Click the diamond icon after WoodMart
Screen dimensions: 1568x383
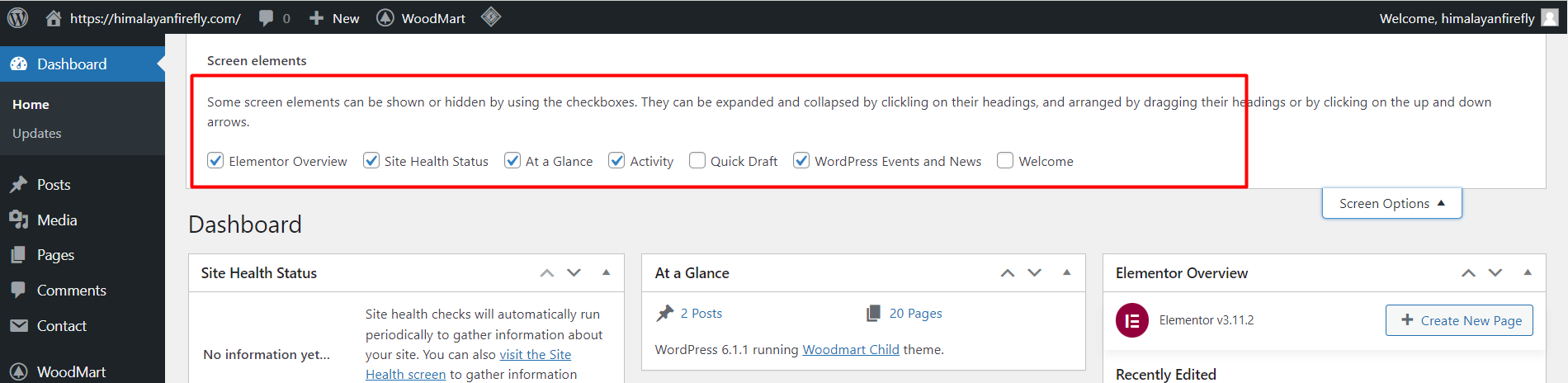tap(491, 17)
